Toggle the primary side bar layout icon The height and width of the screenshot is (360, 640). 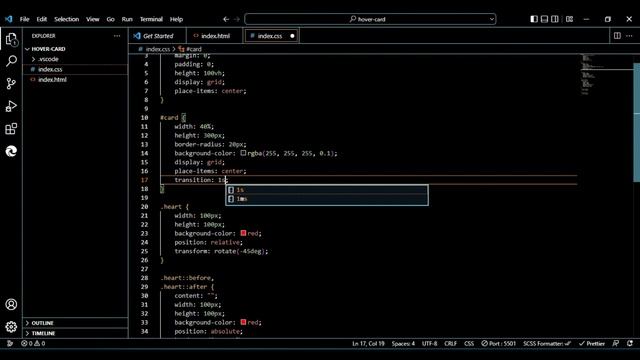534,19
